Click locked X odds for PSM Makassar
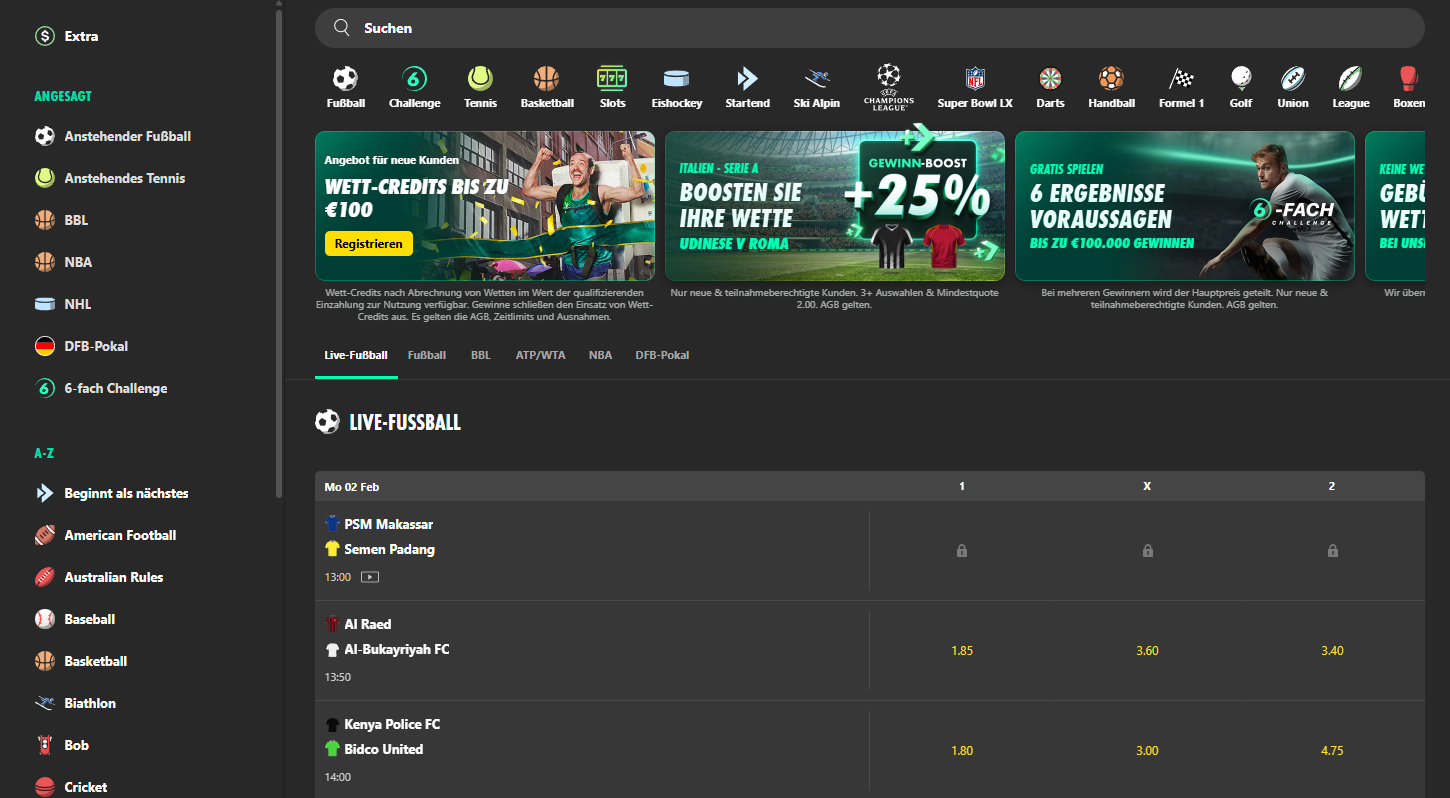The image size is (1450, 798). click(x=1147, y=551)
